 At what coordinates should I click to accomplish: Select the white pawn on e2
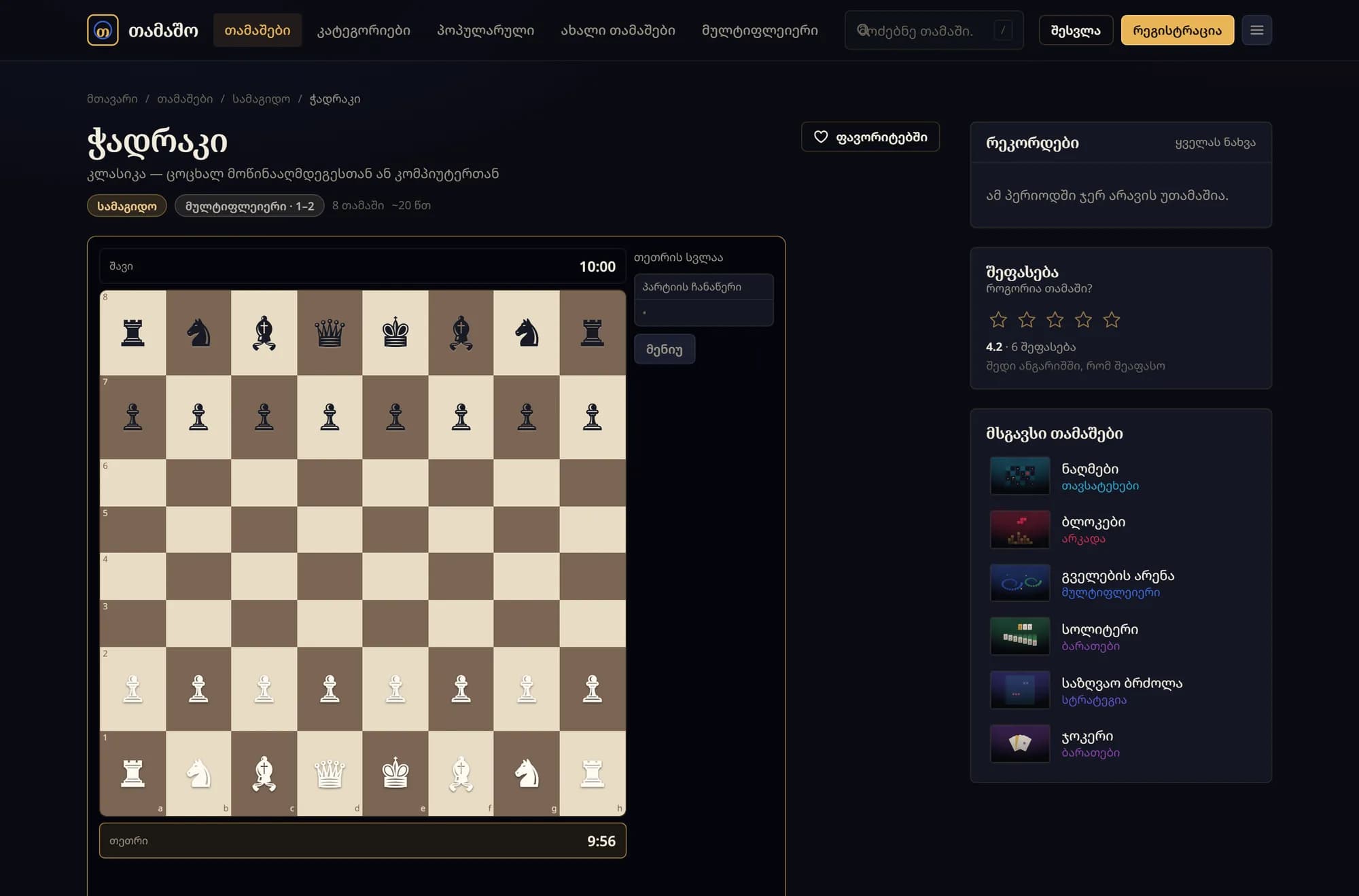pyautogui.click(x=395, y=689)
